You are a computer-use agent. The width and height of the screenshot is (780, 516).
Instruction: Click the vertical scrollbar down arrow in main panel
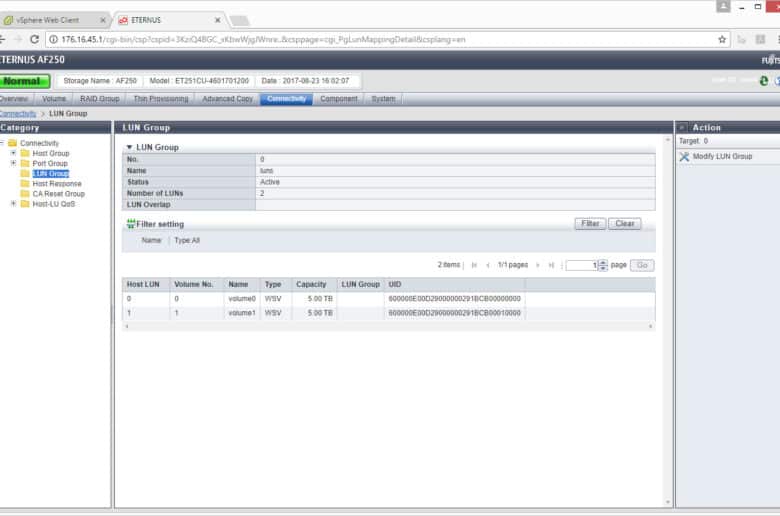tap(668, 502)
